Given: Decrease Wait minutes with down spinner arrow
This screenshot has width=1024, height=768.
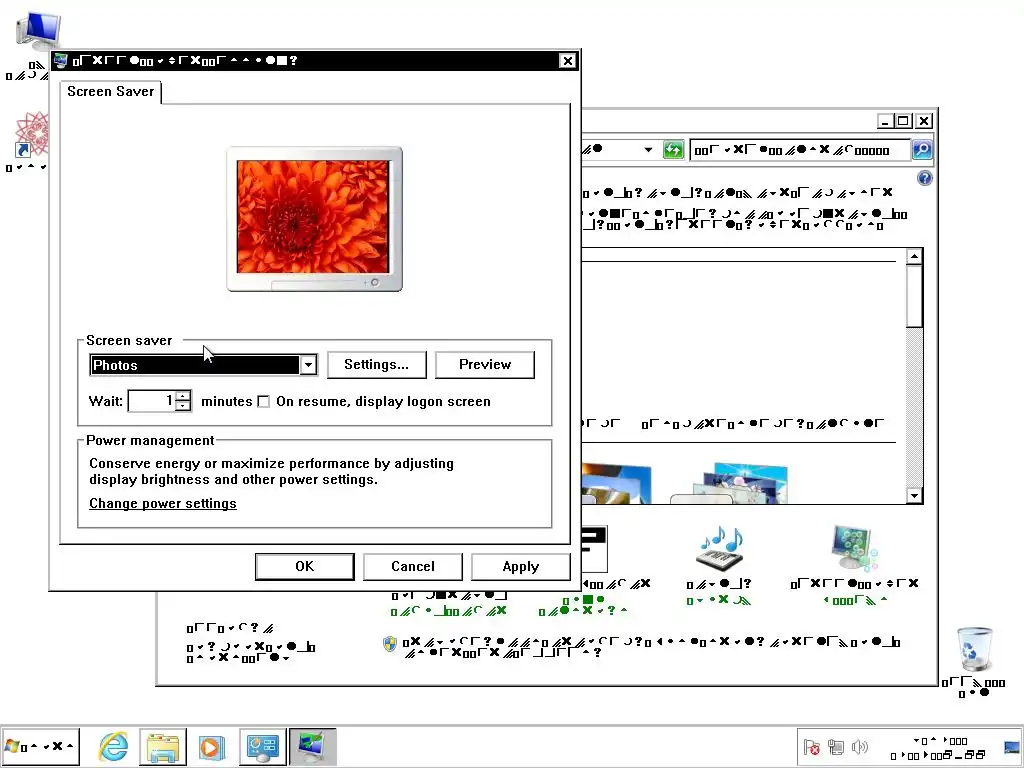Looking at the screenshot, I should [x=184, y=406].
